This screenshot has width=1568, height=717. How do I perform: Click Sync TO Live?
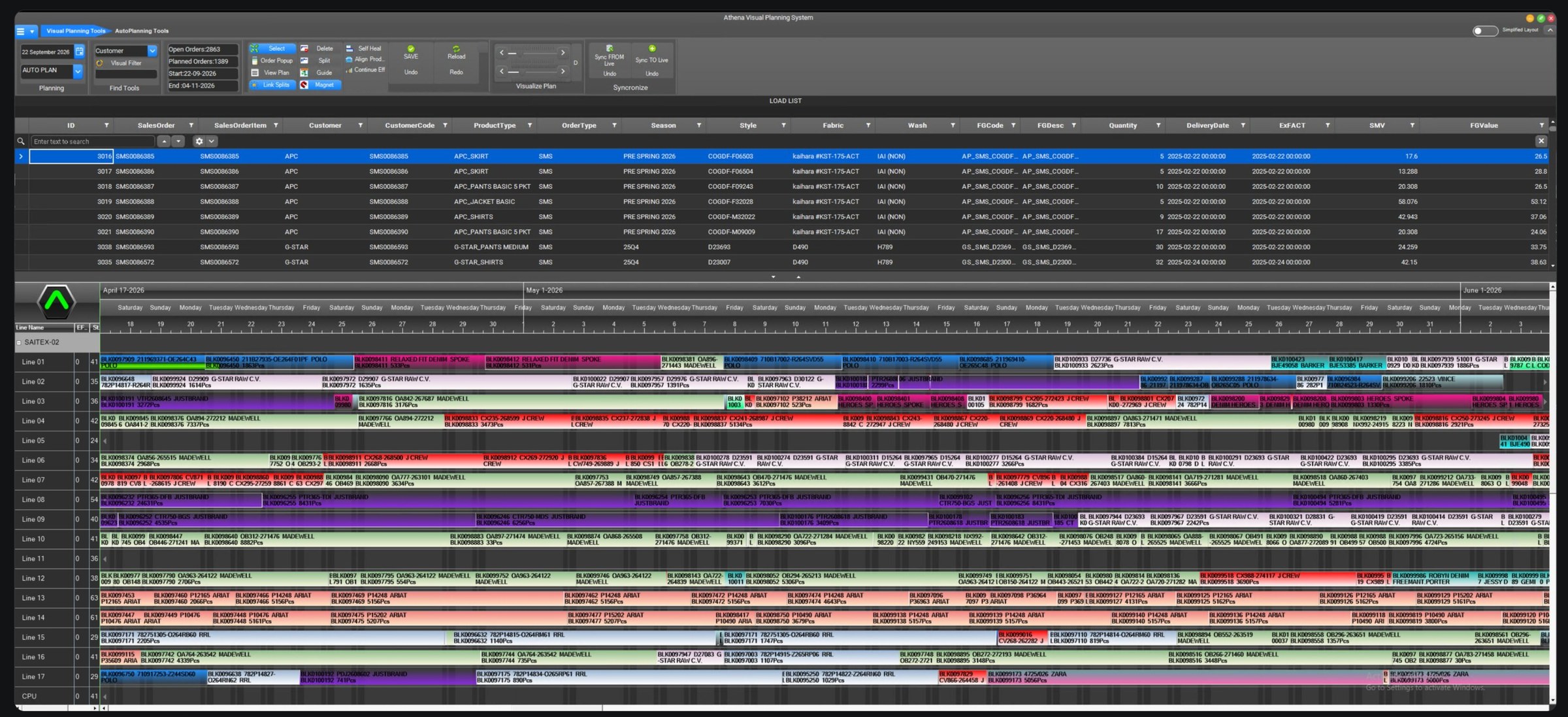[x=651, y=55]
